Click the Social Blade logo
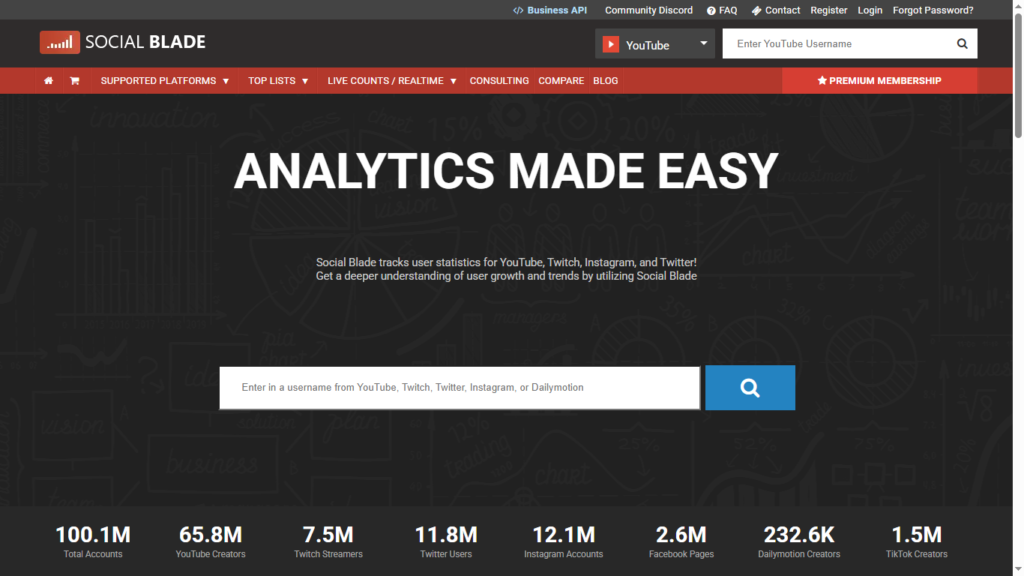Image resolution: width=1024 pixels, height=576 pixels. 123,42
